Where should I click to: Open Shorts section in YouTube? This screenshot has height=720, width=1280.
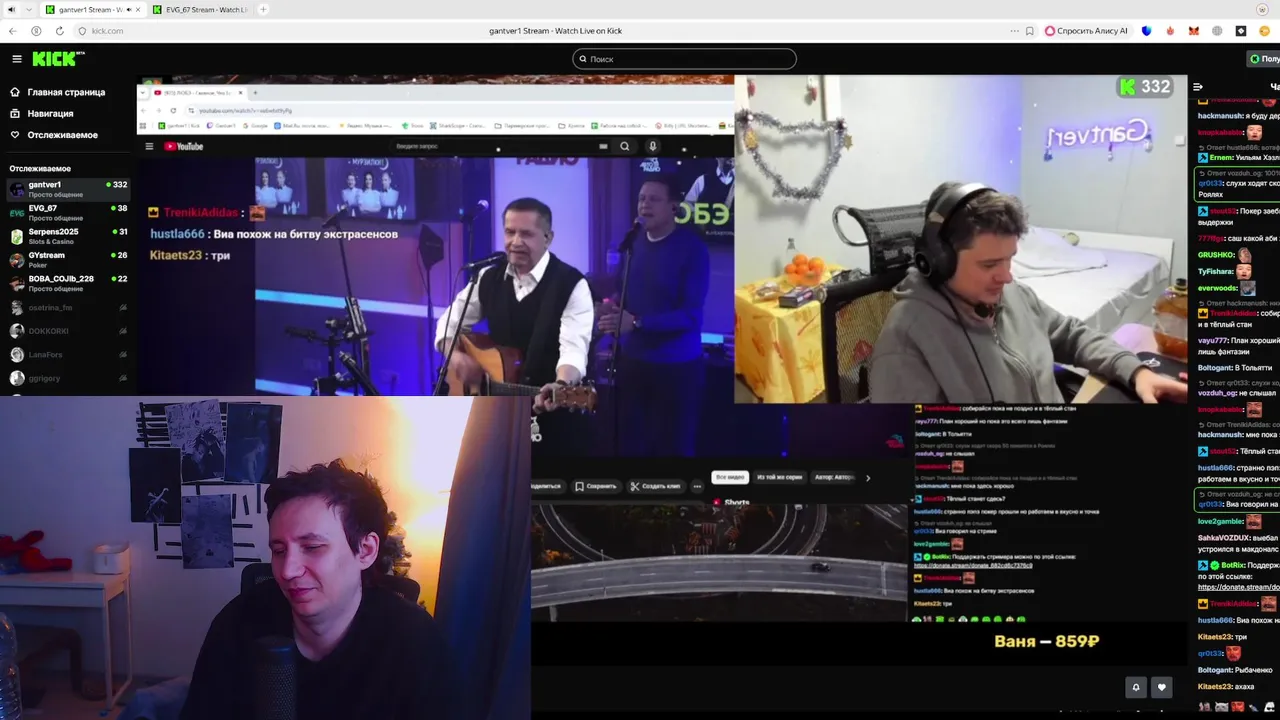pyautogui.click(x=731, y=502)
